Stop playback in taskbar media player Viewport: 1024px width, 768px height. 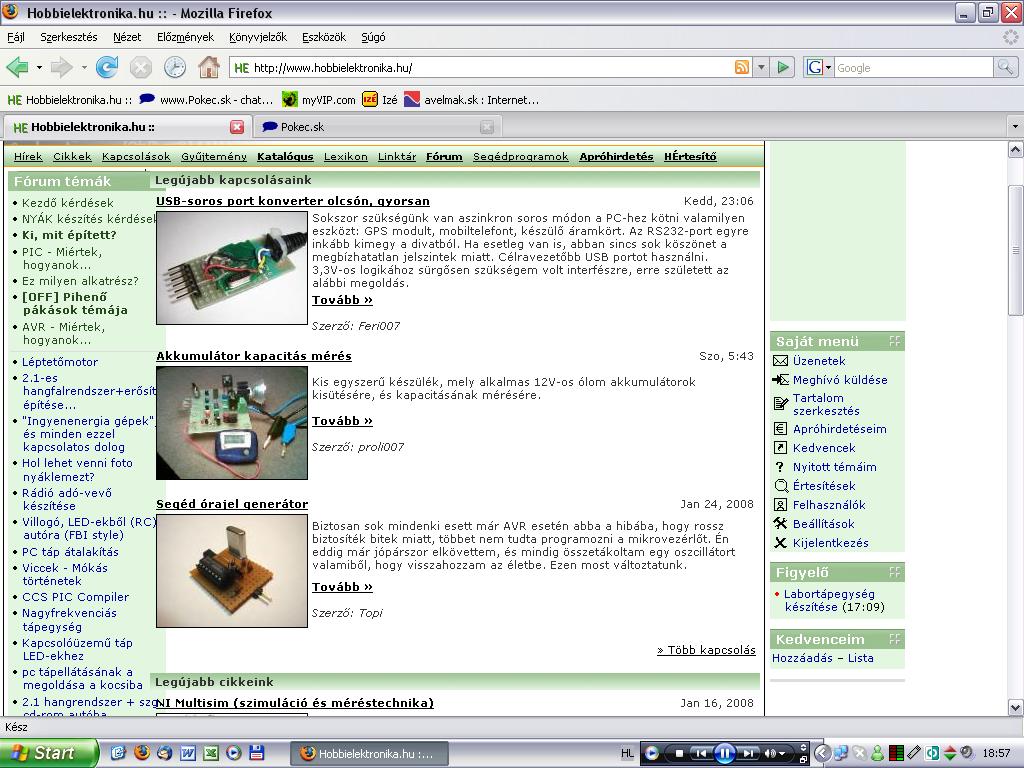pyautogui.click(x=679, y=754)
